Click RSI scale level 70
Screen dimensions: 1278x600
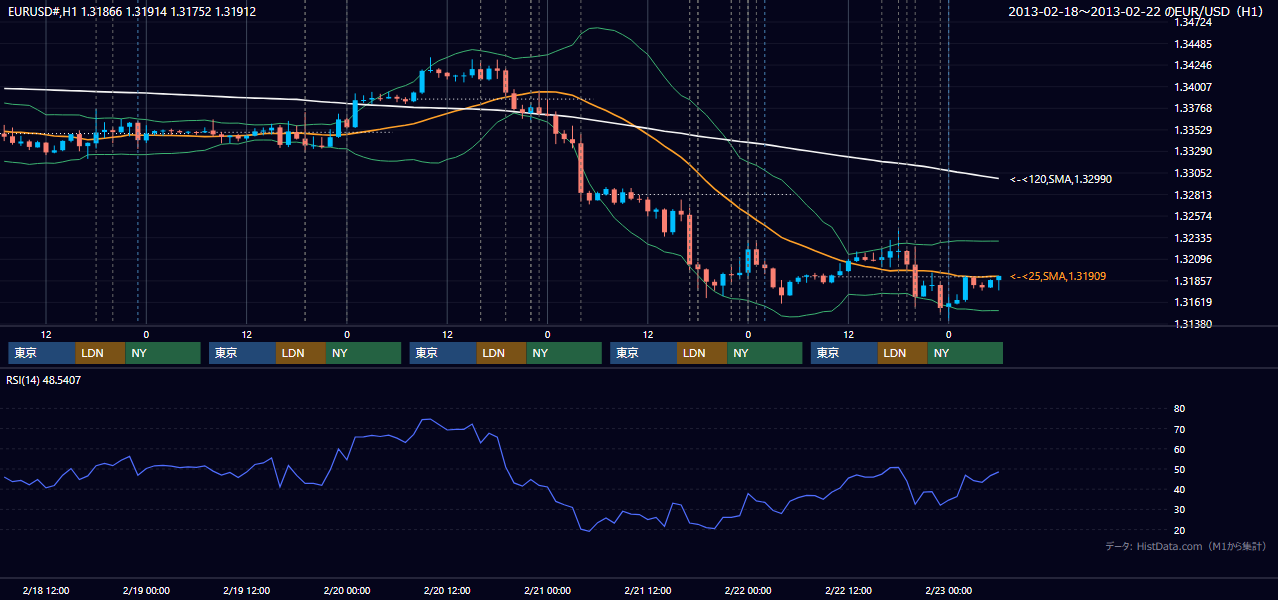tap(1180, 429)
